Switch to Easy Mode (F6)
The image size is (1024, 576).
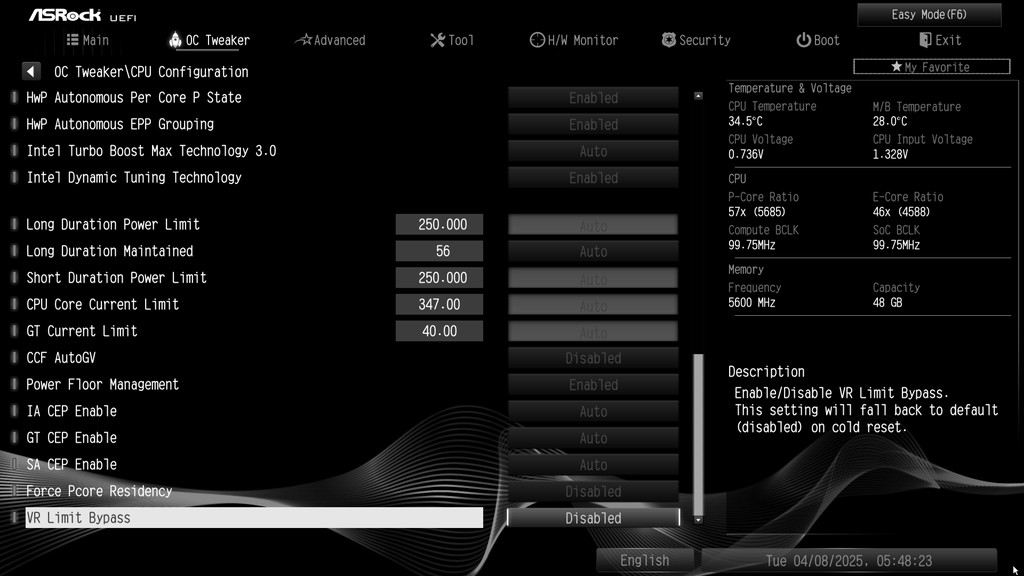tap(929, 14)
